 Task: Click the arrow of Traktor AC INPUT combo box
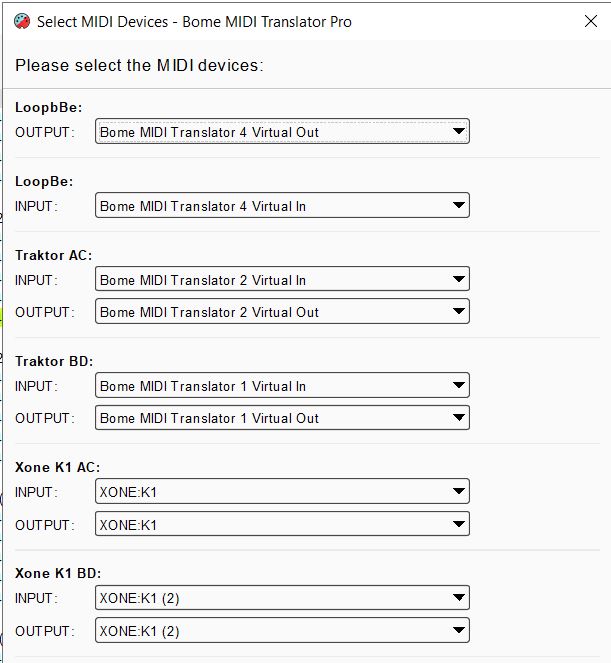[x=458, y=280]
